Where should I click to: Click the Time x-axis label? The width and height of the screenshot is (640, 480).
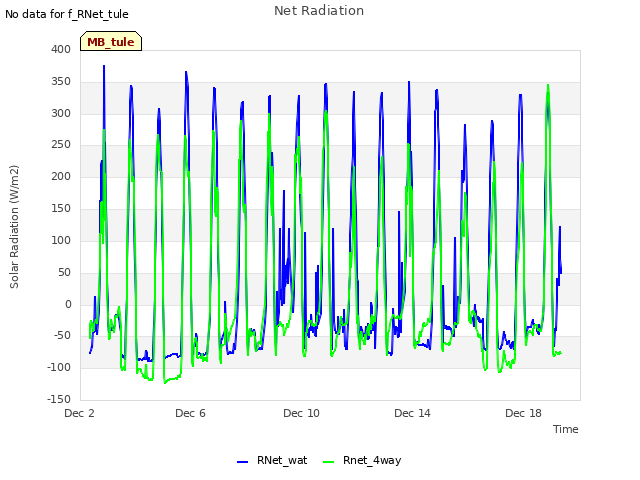[566, 429]
